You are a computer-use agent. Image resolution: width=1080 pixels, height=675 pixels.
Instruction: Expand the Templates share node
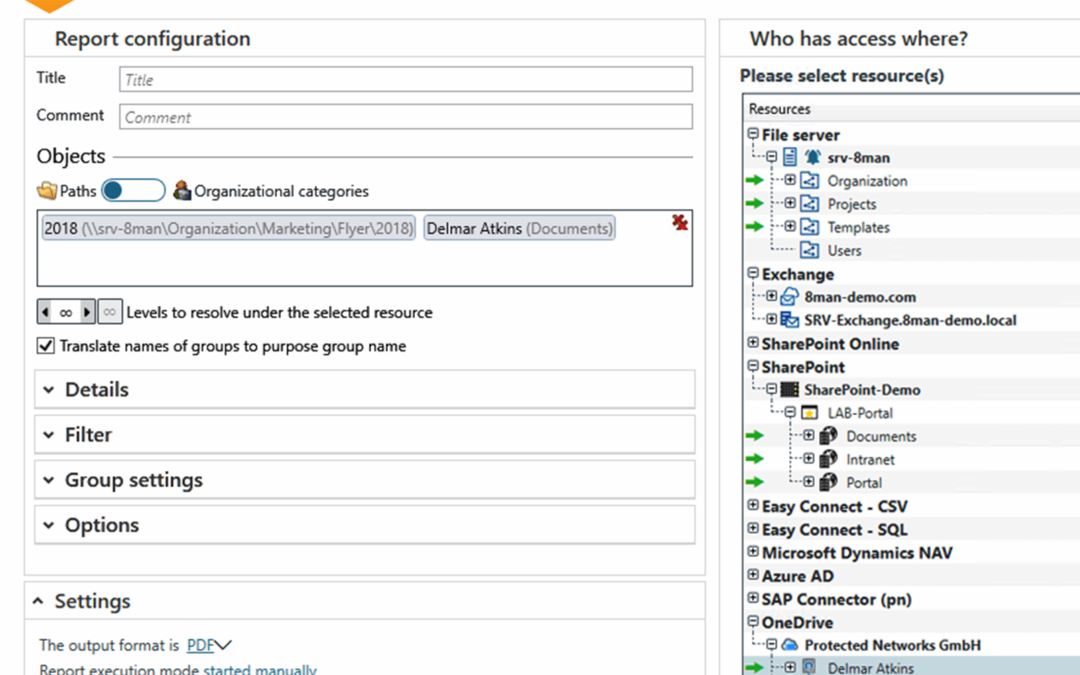pyautogui.click(x=790, y=227)
